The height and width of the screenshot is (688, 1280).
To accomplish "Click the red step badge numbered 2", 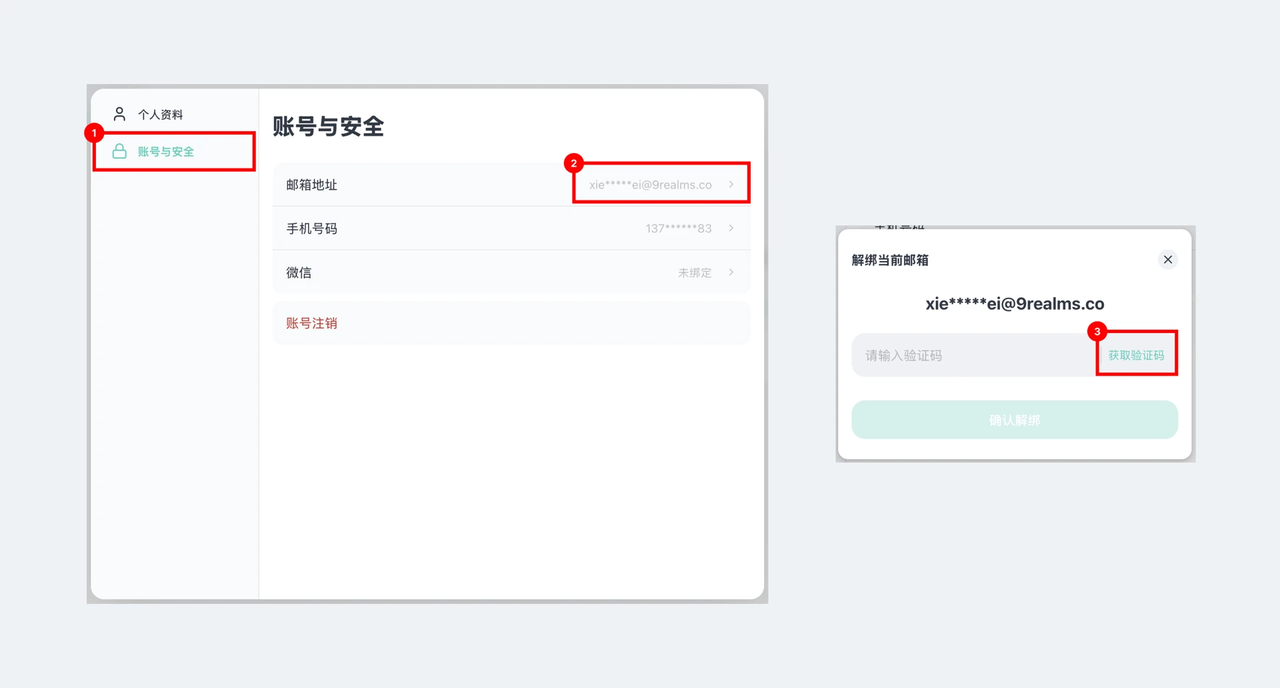I will click(x=573, y=162).
